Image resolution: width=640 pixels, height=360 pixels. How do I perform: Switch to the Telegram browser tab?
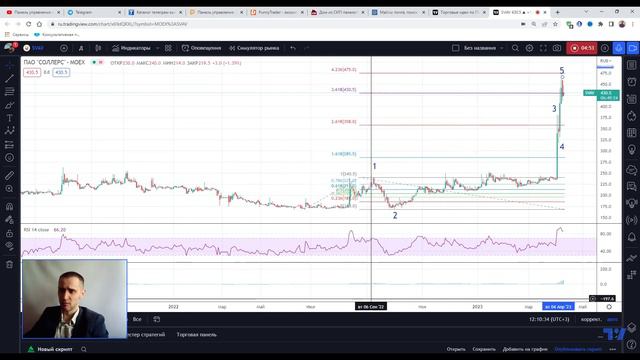[93, 12]
